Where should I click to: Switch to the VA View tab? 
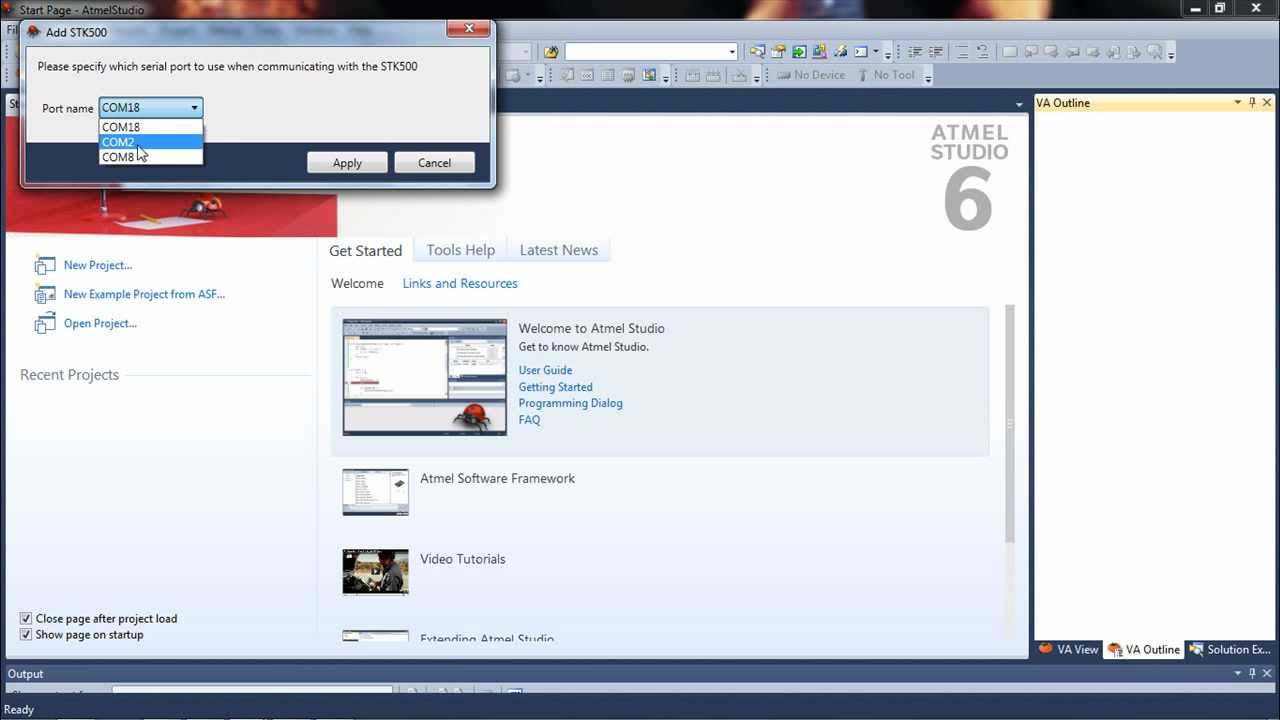(1069, 650)
